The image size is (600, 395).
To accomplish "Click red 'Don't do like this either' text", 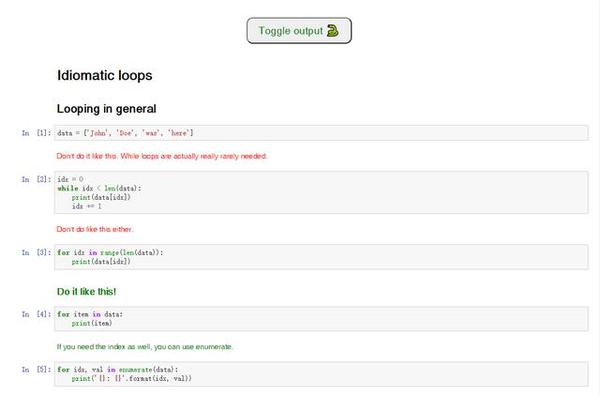I will tap(95, 229).
